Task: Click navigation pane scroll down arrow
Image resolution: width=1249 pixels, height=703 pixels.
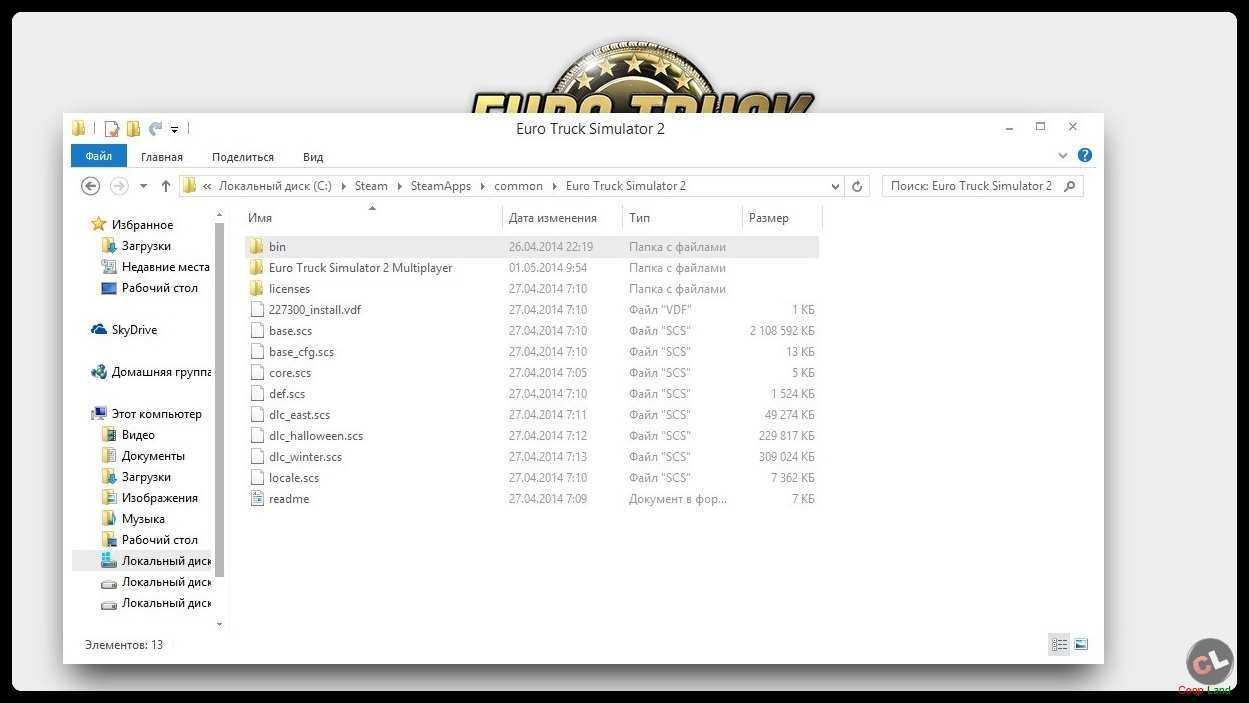Action: click(x=221, y=625)
